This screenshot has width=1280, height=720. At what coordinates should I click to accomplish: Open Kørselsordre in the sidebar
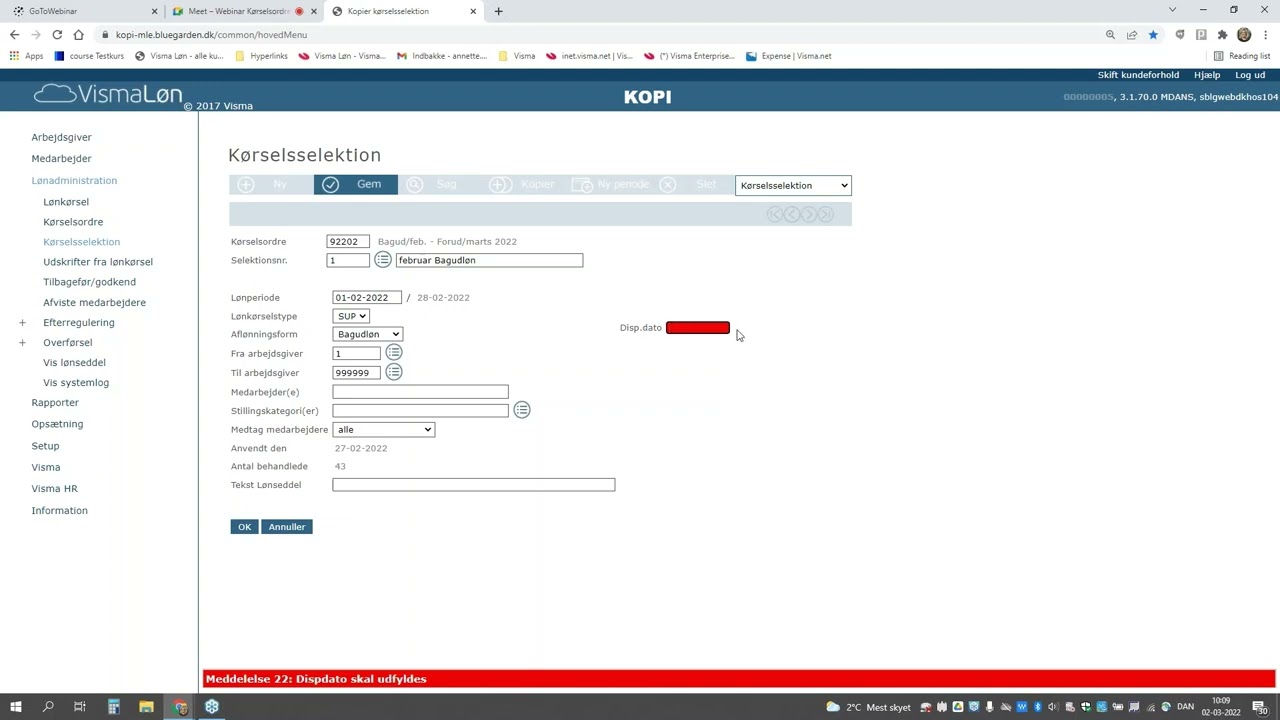pos(73,222)
